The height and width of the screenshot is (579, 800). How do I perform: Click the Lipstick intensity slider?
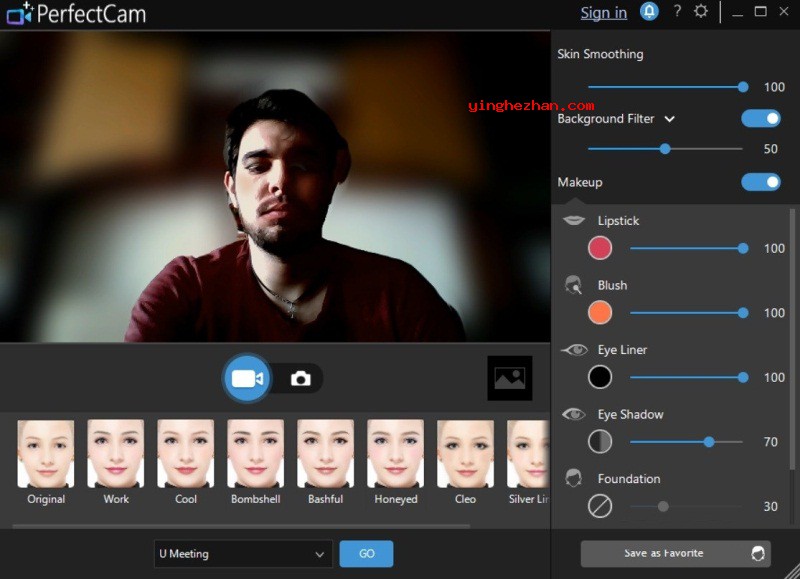[x=687, y=248]
